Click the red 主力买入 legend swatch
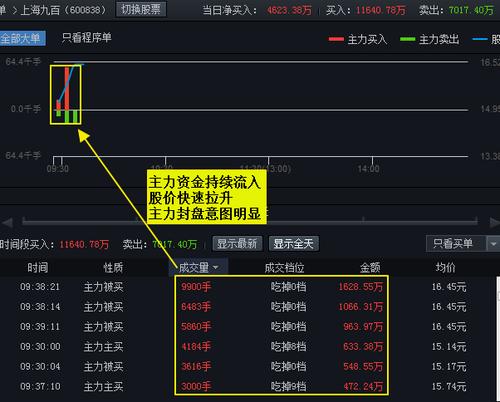 point(336,39)
